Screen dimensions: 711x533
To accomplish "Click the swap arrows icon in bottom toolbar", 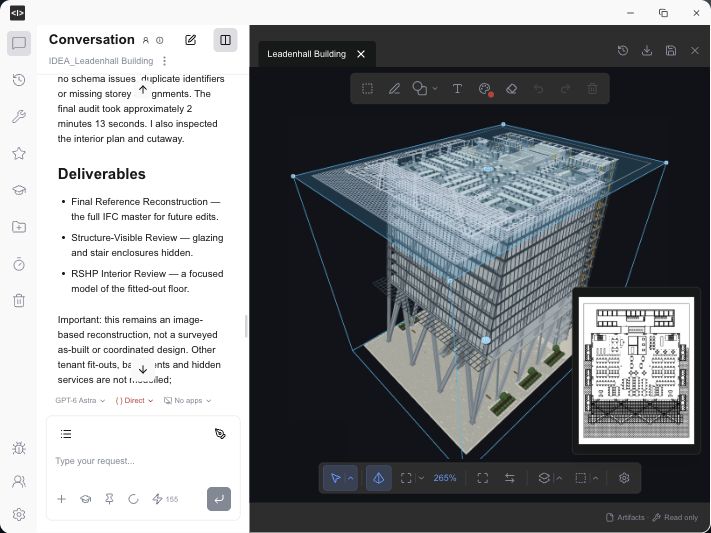I will click(x=510, y=478).
